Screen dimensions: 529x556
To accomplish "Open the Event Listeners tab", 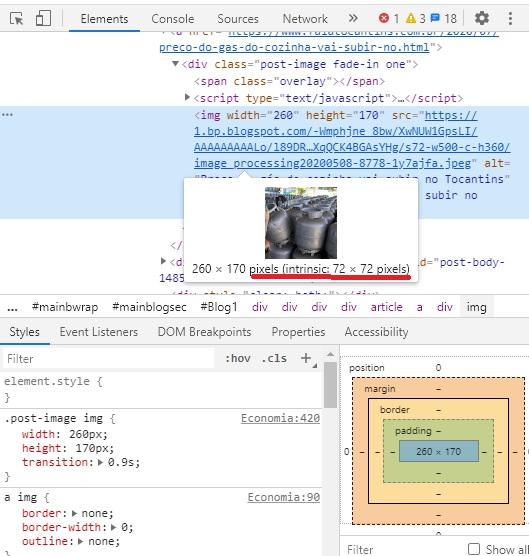I will tap(99, 332).
